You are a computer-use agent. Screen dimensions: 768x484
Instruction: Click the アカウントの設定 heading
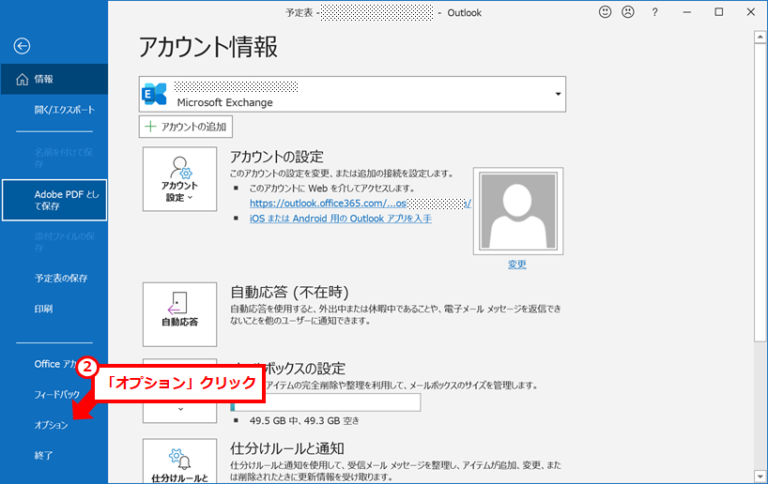click(x=277, y=157)
